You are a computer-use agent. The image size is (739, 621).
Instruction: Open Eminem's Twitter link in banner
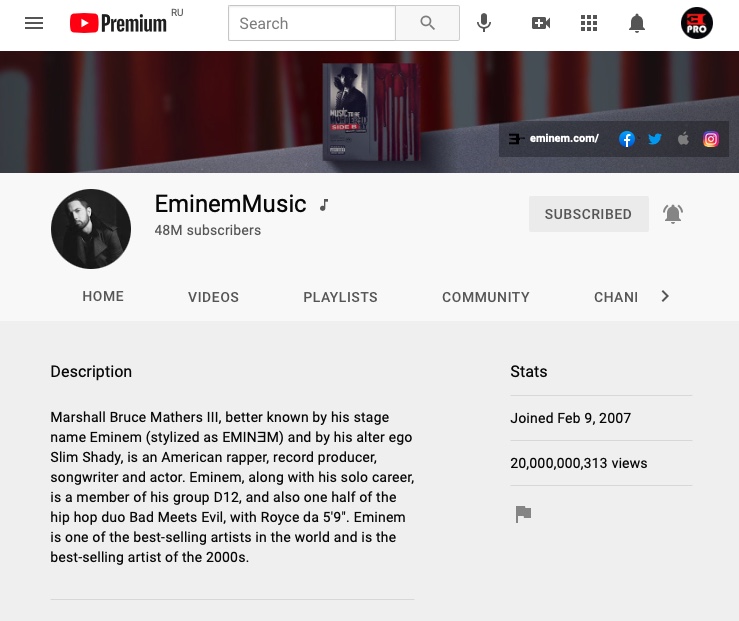point(655,139)
